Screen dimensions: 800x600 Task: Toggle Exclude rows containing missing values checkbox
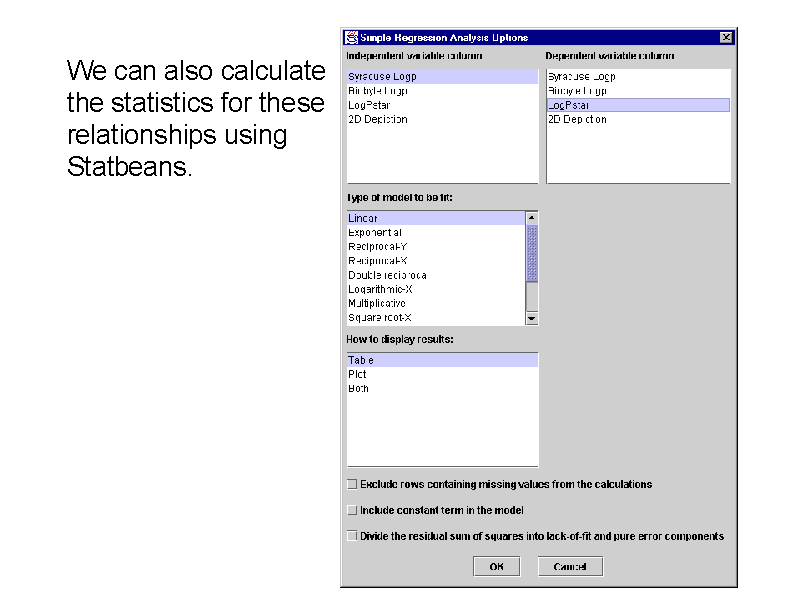pyautogui.click(x=352, y=484)
